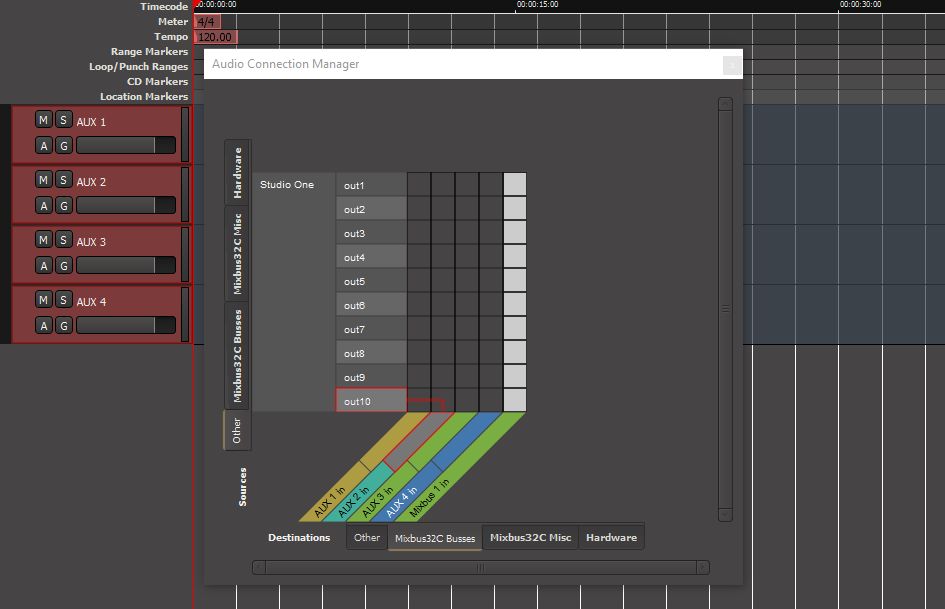Viewport: 945px width, 609px height.
Task: Click the vertical scrollbar up arrow
Action: 726,105
